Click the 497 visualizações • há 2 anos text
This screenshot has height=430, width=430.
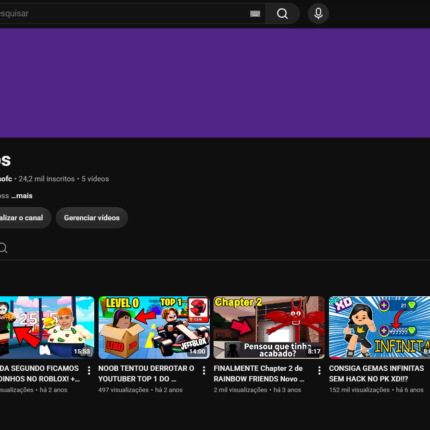[140, 390]
